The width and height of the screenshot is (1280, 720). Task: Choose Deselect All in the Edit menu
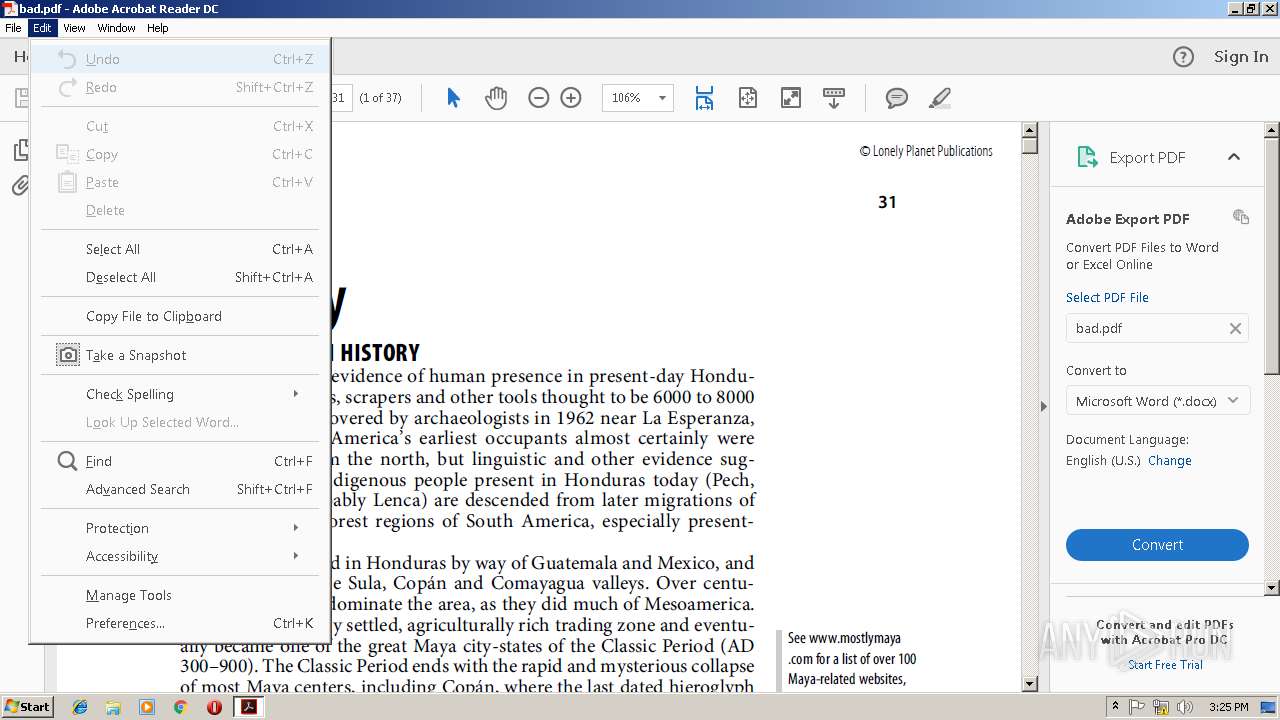(x=180, y=277)
